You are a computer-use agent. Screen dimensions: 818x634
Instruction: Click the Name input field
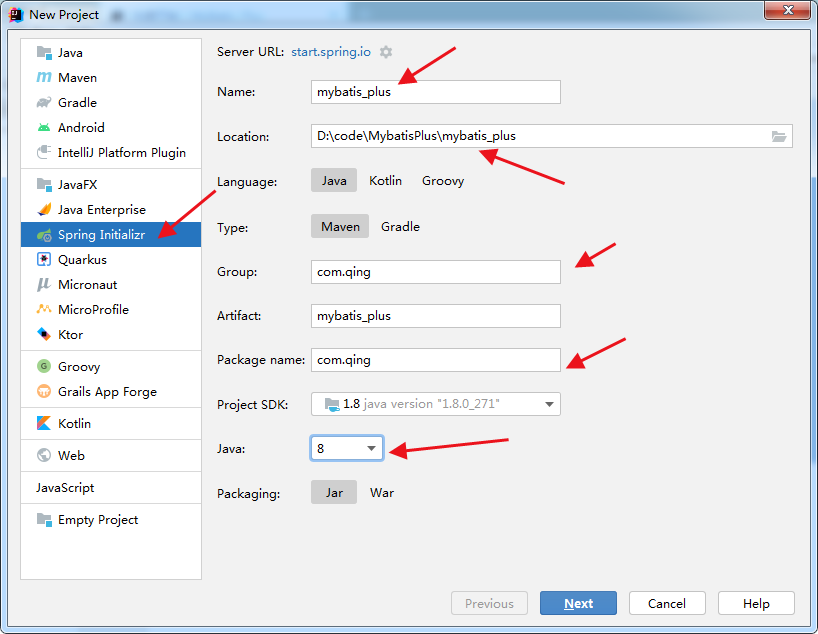pos(436,92)
